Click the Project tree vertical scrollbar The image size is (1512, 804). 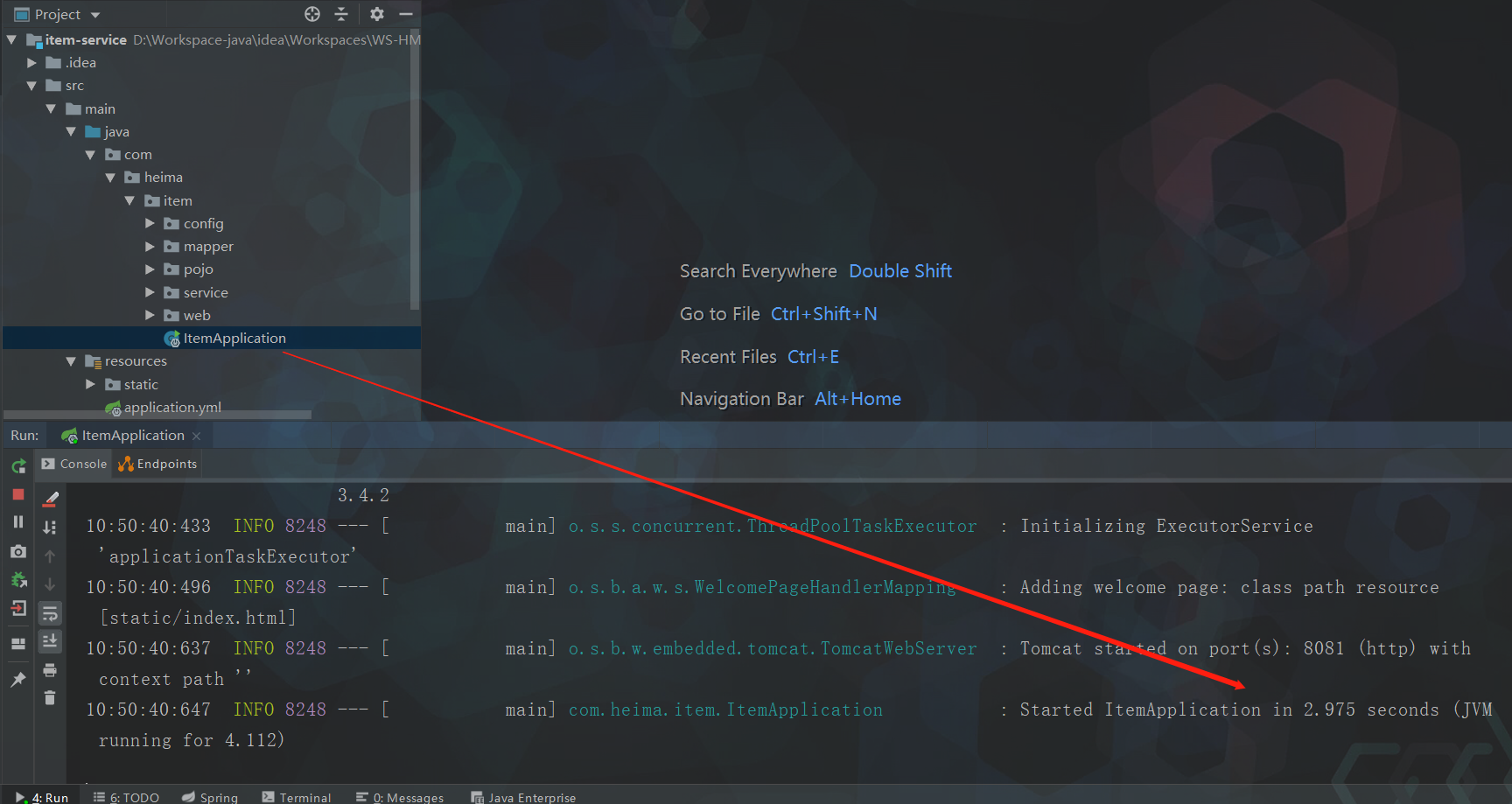click(x=415, y=171)
